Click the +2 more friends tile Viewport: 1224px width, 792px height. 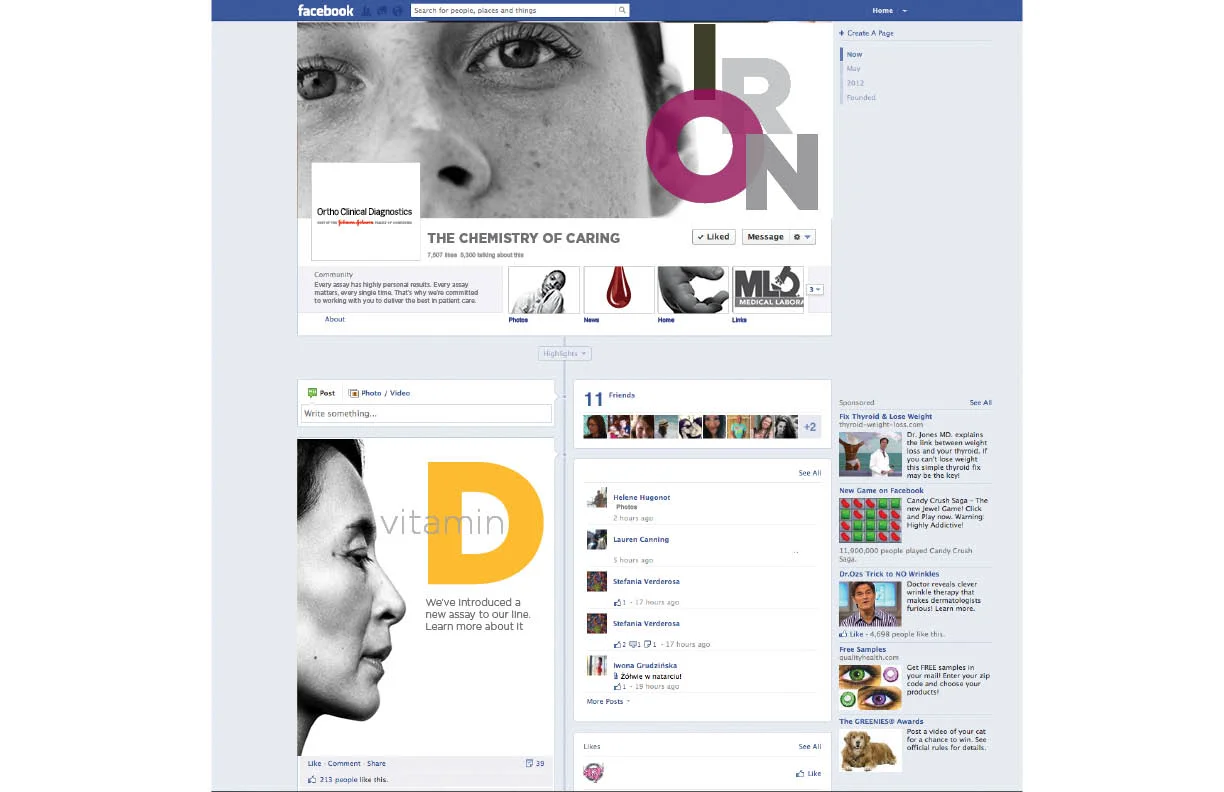[x=810, y=427]
